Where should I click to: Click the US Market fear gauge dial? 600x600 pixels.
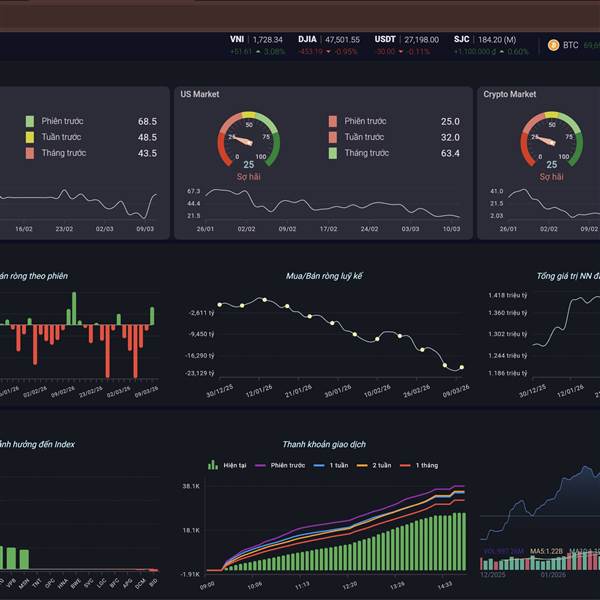pyautogui.click(x=249, y=140)
